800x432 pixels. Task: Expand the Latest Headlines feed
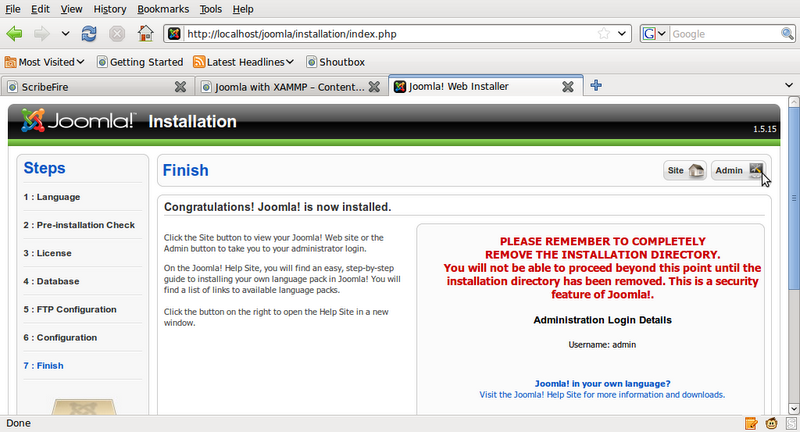point(243,62)
